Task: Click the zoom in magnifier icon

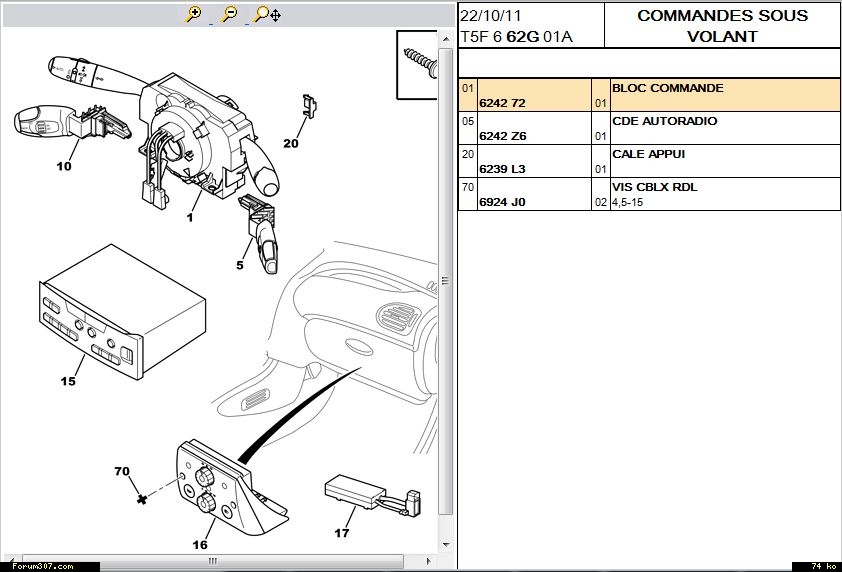Action: coord(194,14)
